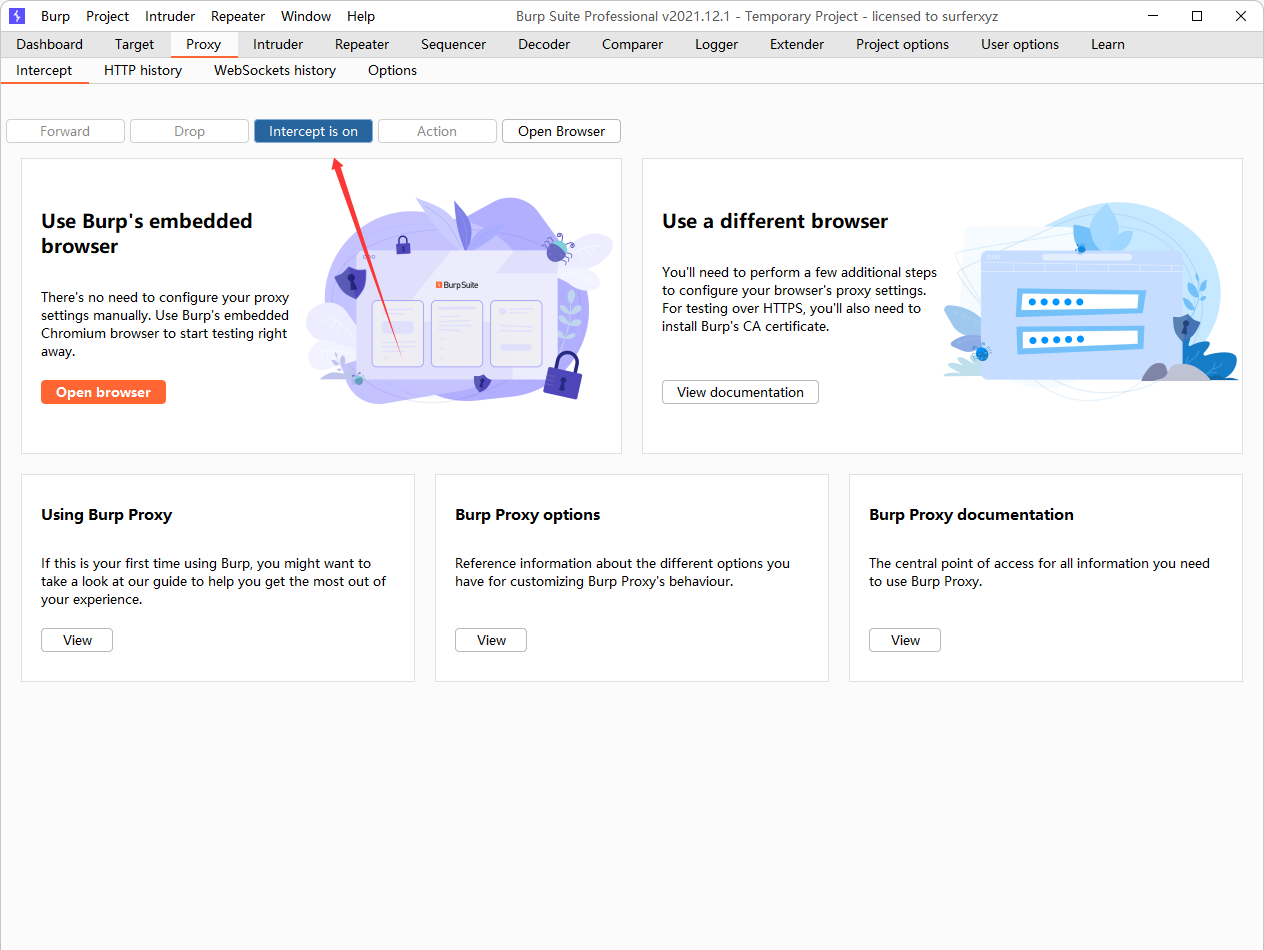Switch to the Project options tab
The image size is (1264, 950).
coord(903,44)
